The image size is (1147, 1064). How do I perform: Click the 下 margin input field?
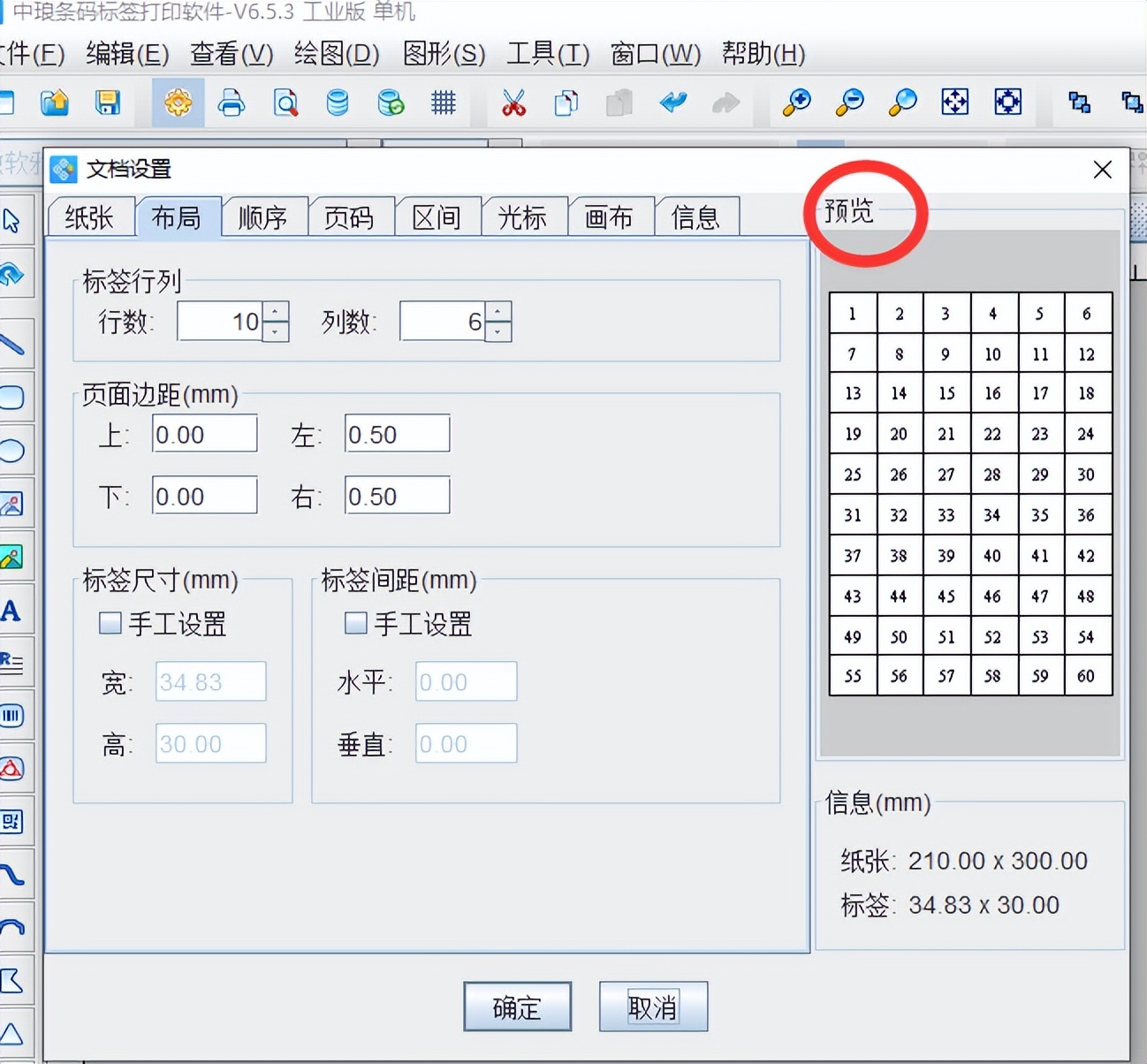[x=205, y=496]
